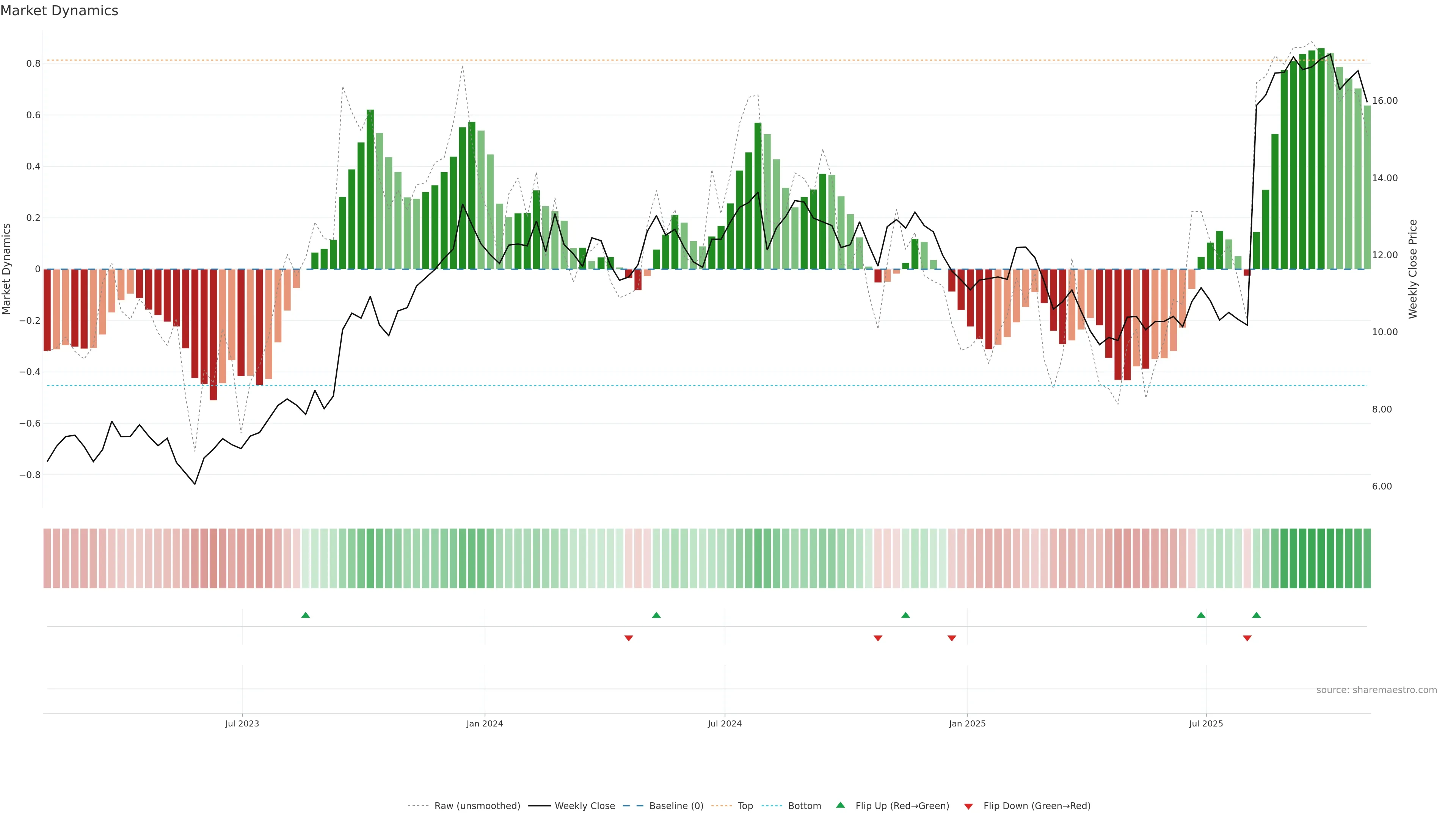1456x819 pixels.
Task: Click the source: sharemaestro.com text
Action: [1376, 690]
